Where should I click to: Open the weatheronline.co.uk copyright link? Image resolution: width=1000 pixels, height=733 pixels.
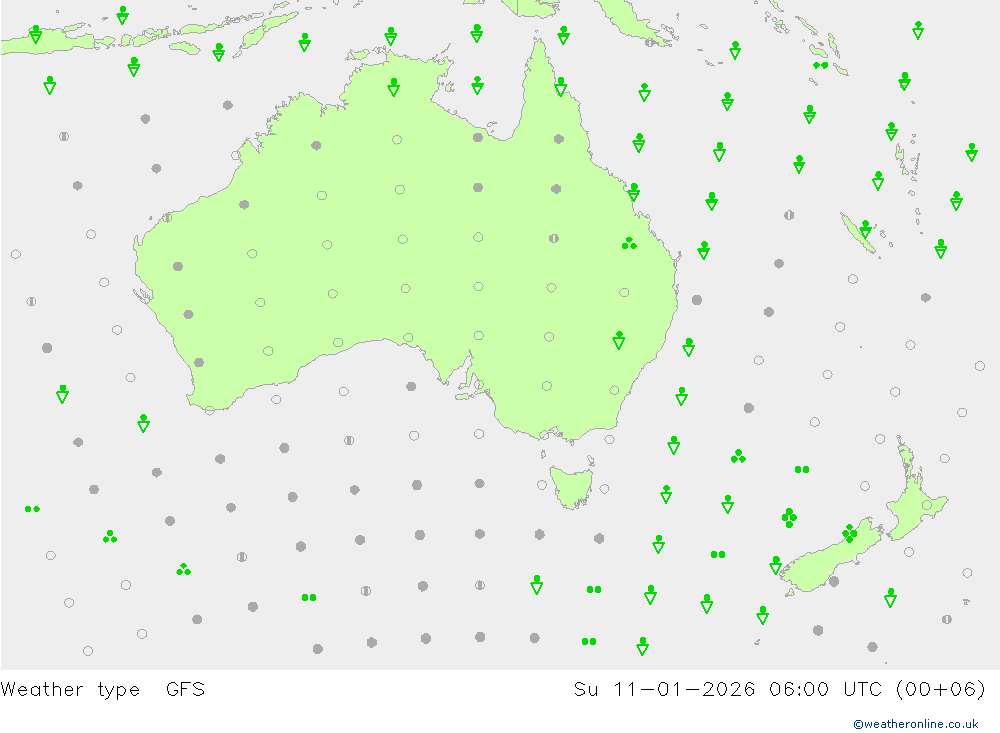point(915,724)
